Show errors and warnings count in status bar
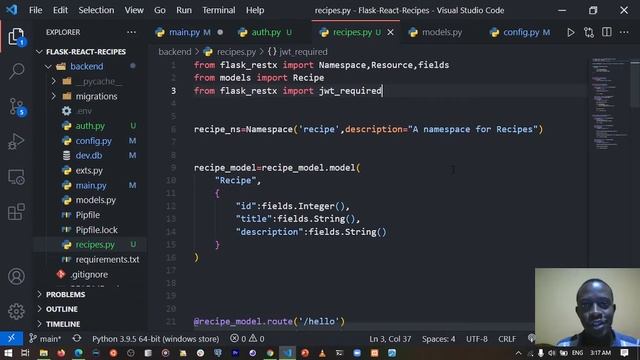The width and height of the screenshot is (640, 360). pos(247,339)
